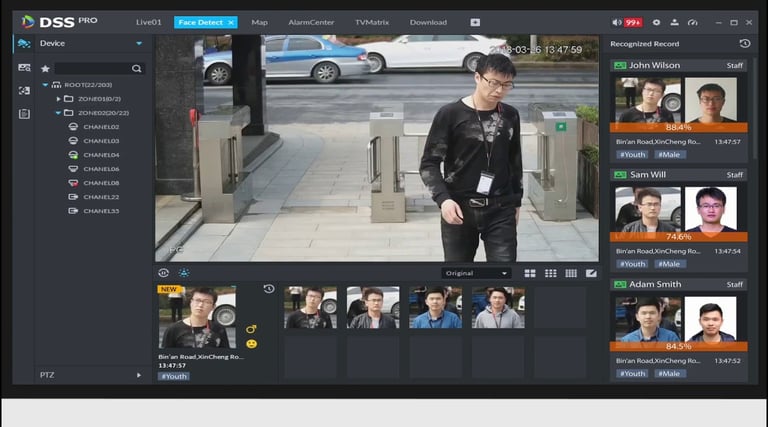Open the system status gauge icon

tap(693, 23)
